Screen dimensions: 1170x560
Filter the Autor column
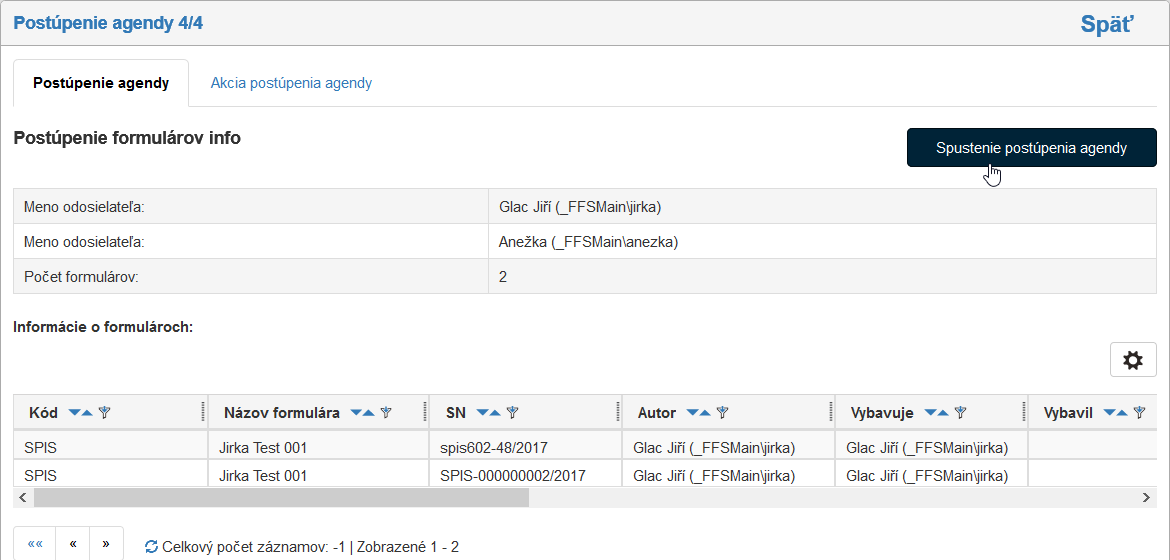[x=722, y=413]
